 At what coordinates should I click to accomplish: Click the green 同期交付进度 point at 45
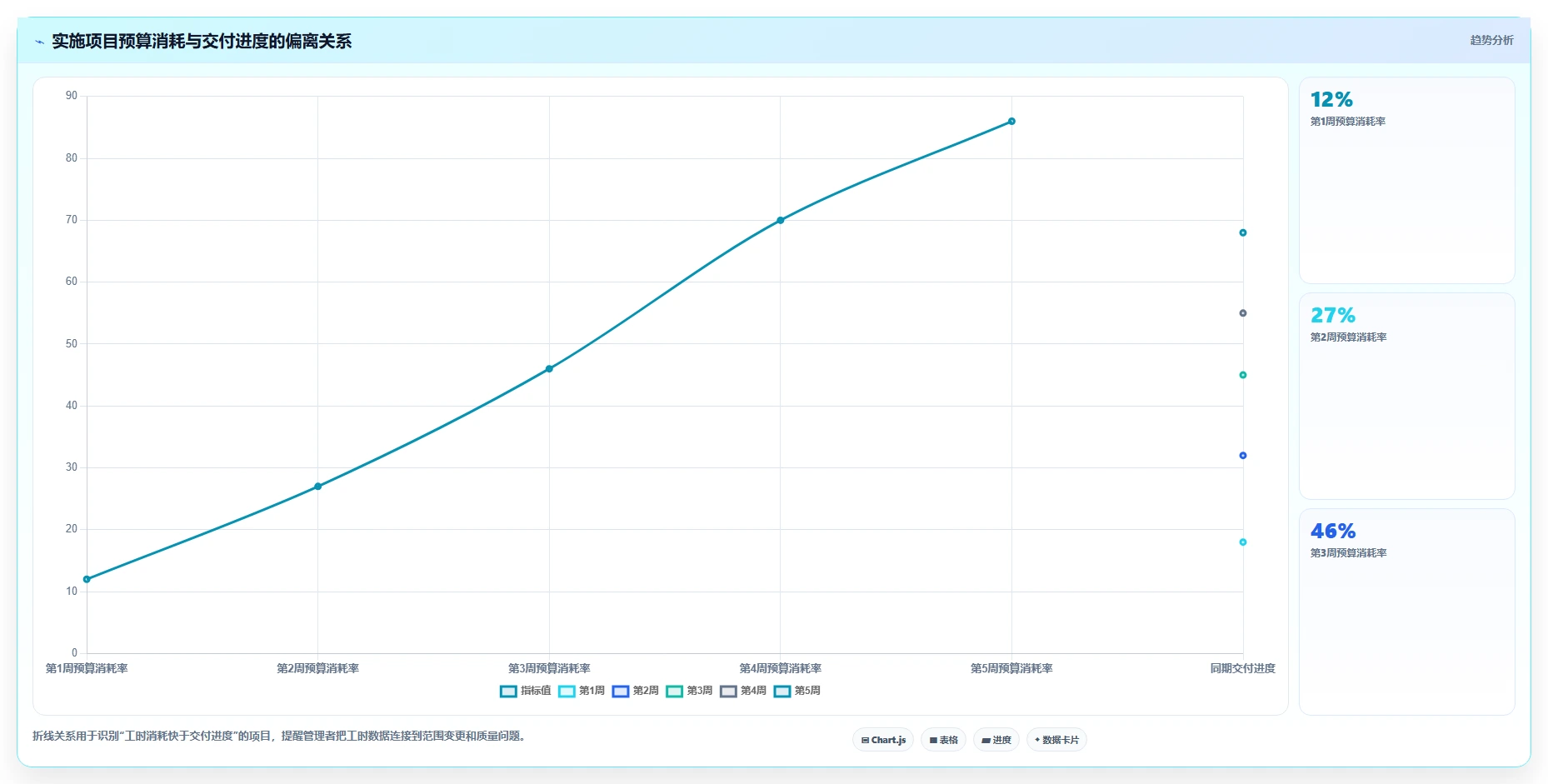(x=1243, y=375)
